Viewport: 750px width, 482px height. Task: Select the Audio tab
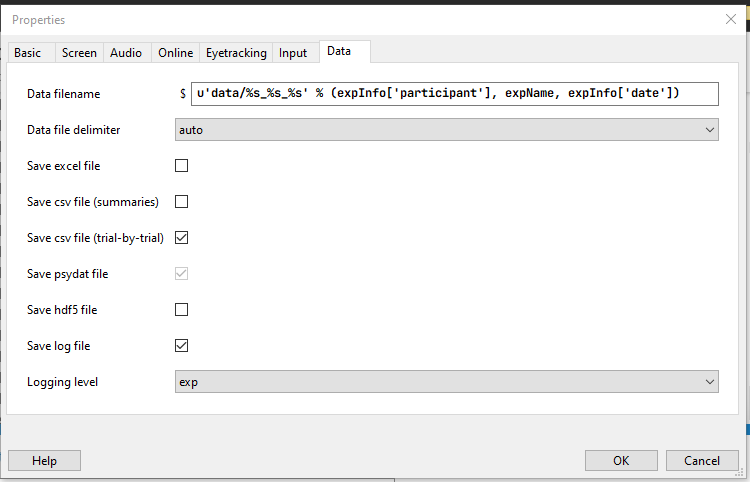click(127, 53)
